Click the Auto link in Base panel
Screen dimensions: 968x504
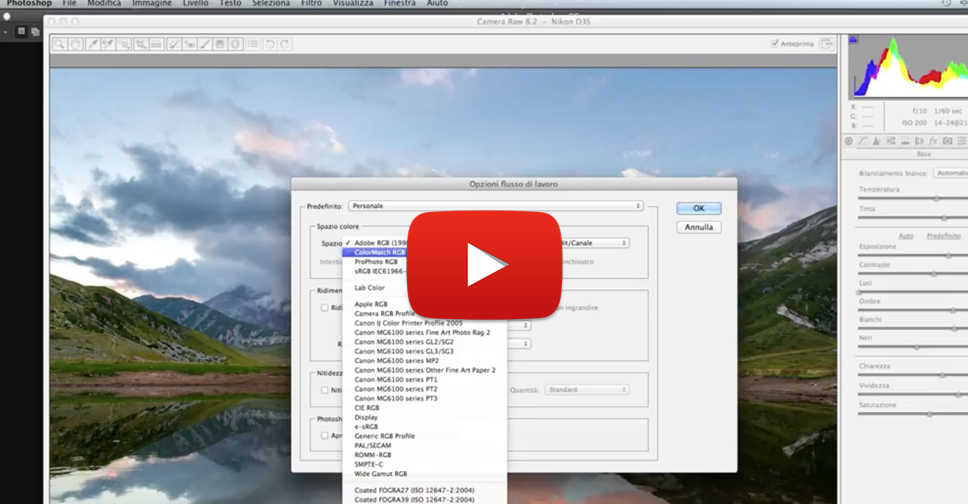906,236
